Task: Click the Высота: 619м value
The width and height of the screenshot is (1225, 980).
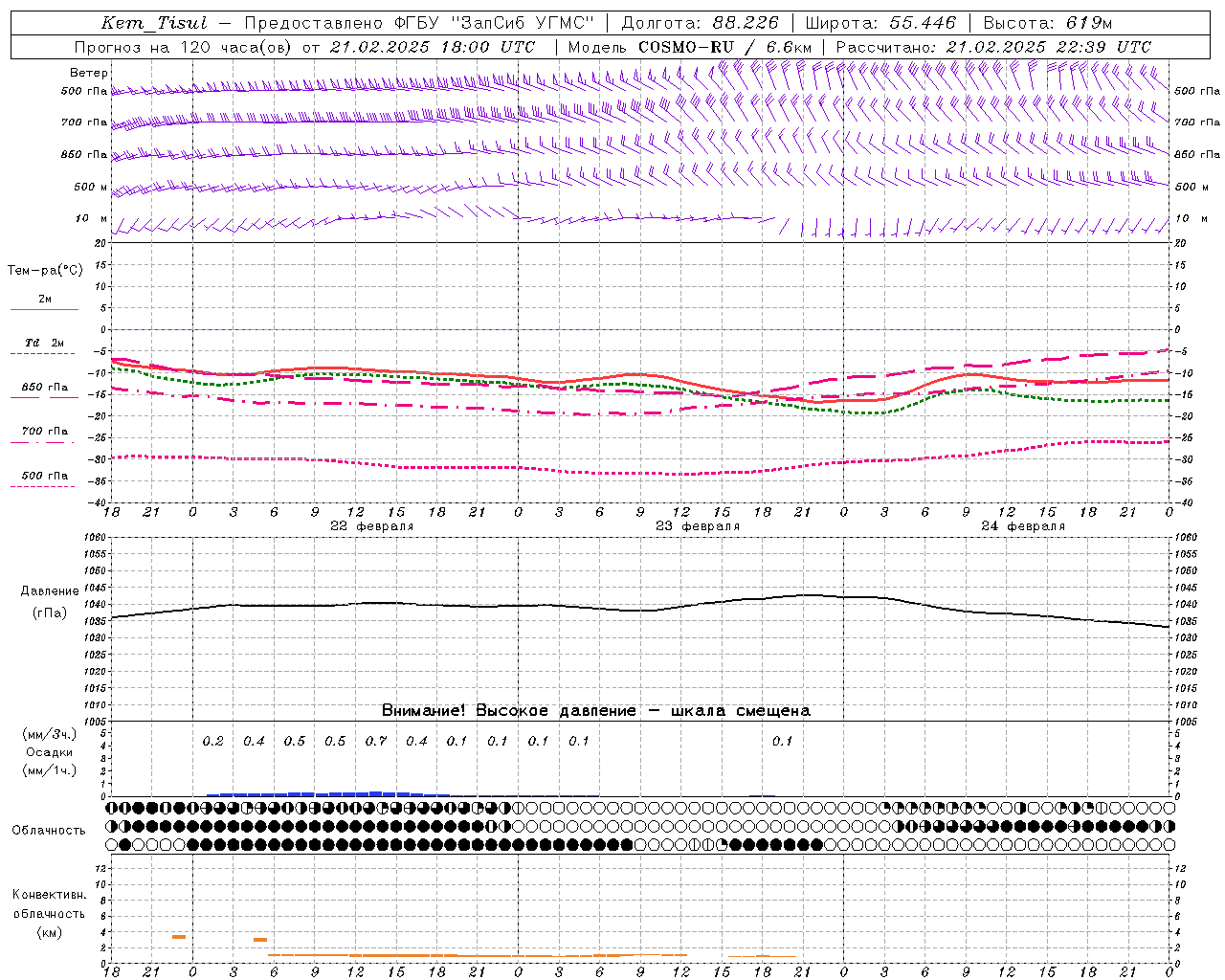Action: pyautogui.click(x=1048, y=23)
